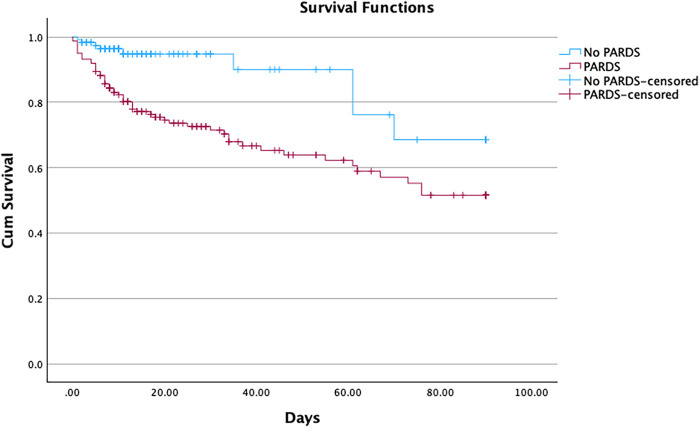This screenshot has width=700, height=428.
Task: Click the No PARDS-censored legend marker
Action: [x=570, y=81]
